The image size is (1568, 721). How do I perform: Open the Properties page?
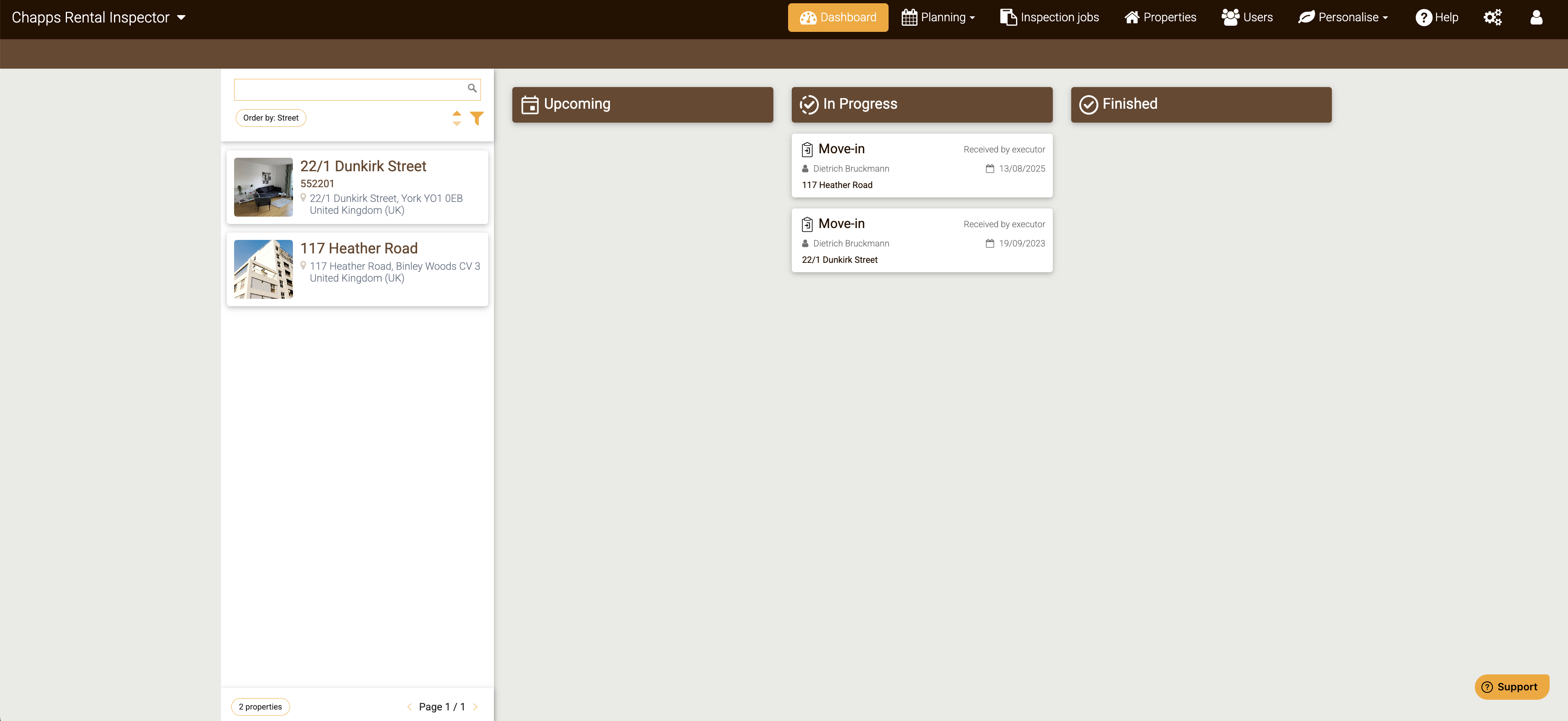[x=1160, y=17]
